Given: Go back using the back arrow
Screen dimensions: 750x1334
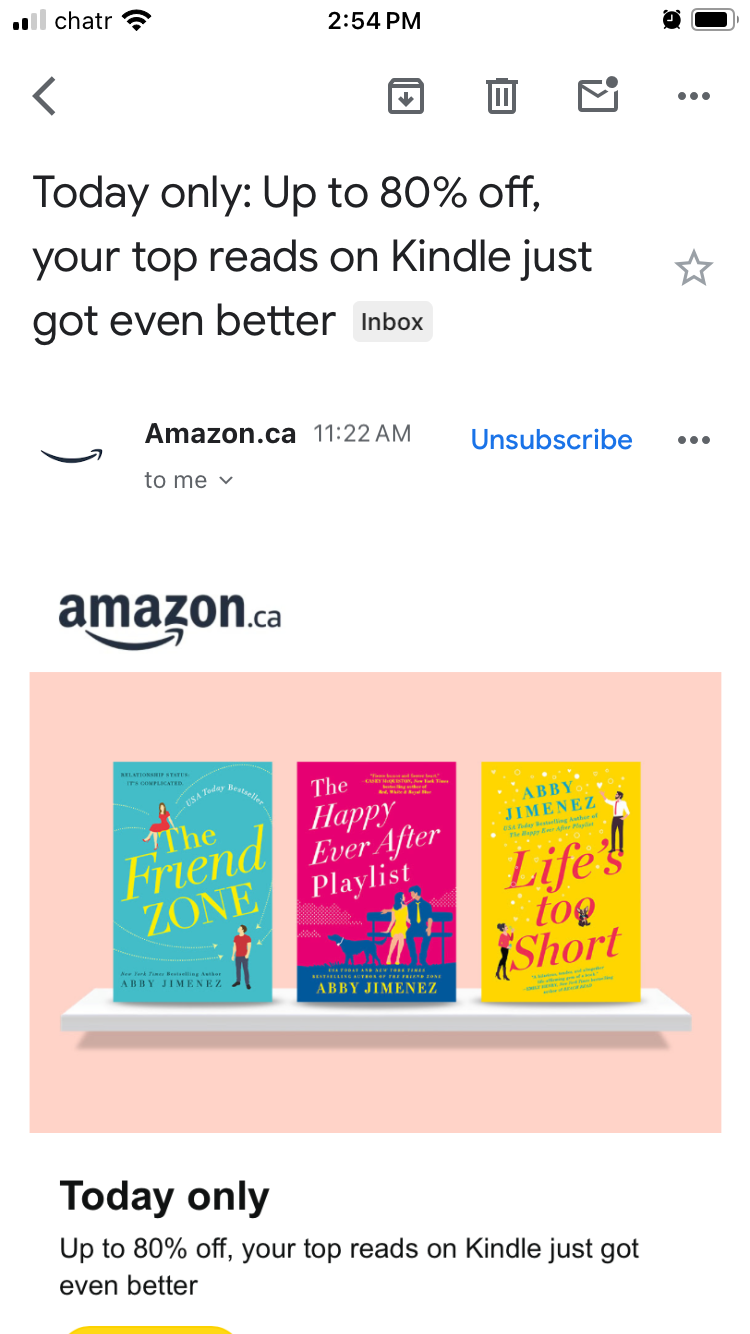Looking at the screenshot, I should 44,96.
